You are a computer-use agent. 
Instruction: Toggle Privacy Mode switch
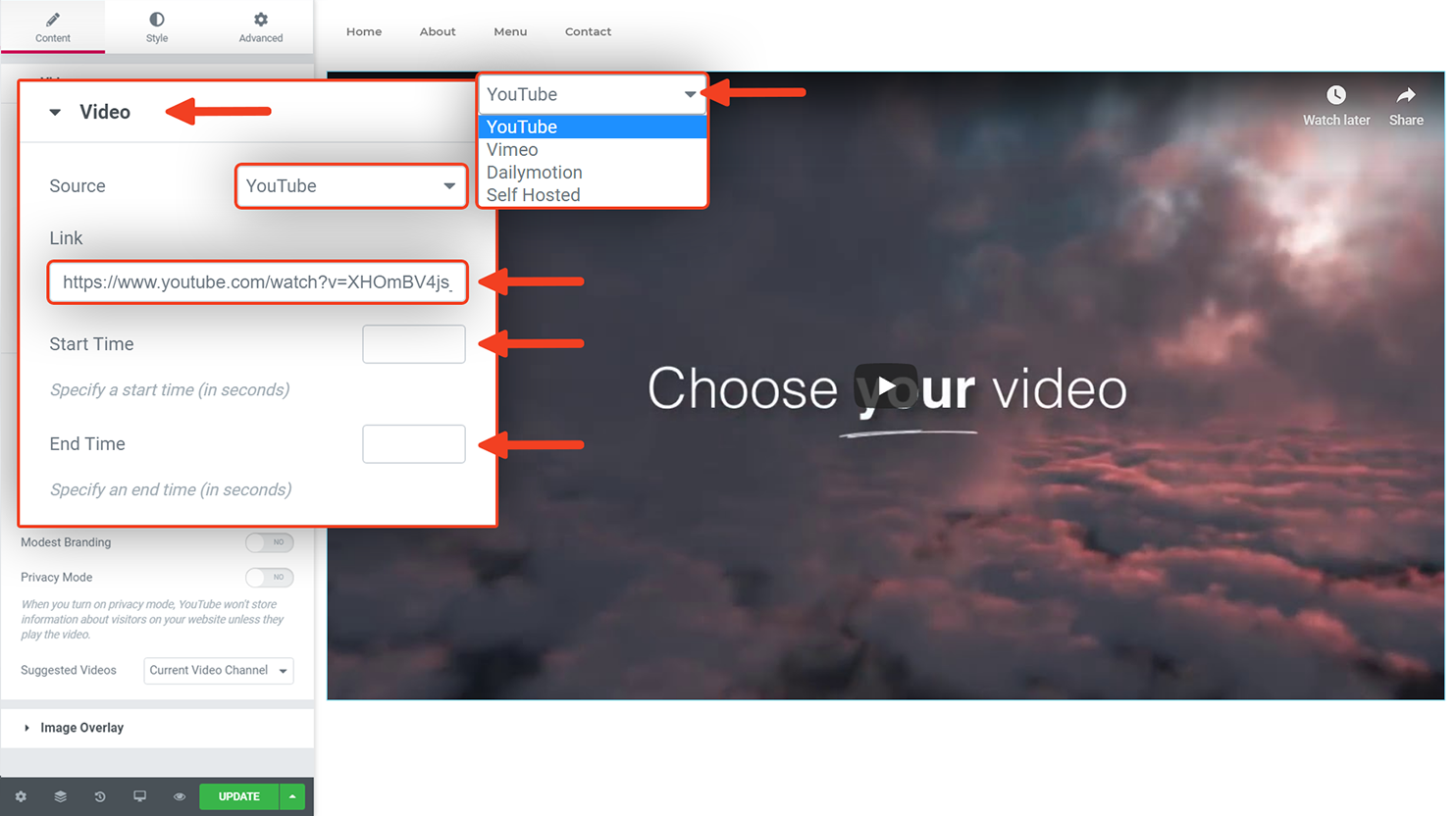(269, 578)
